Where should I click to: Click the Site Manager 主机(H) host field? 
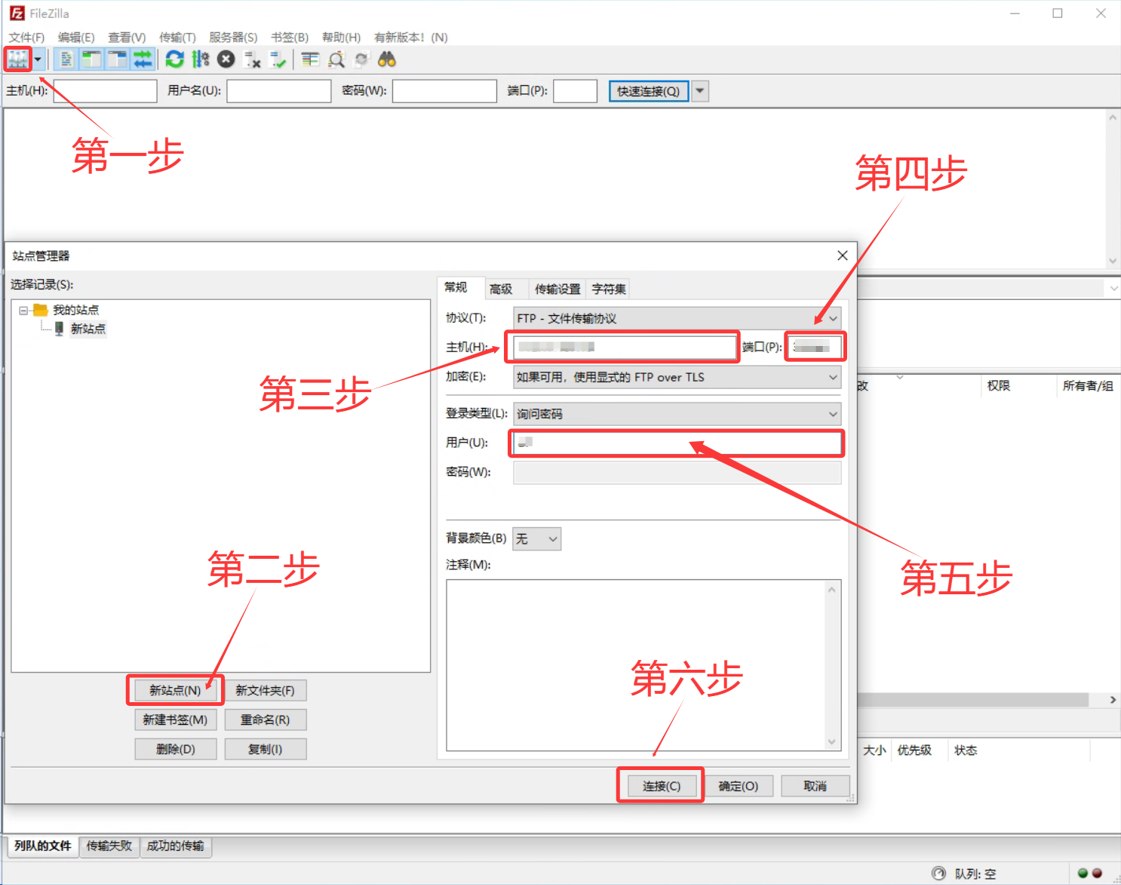[x=624, y=347]
